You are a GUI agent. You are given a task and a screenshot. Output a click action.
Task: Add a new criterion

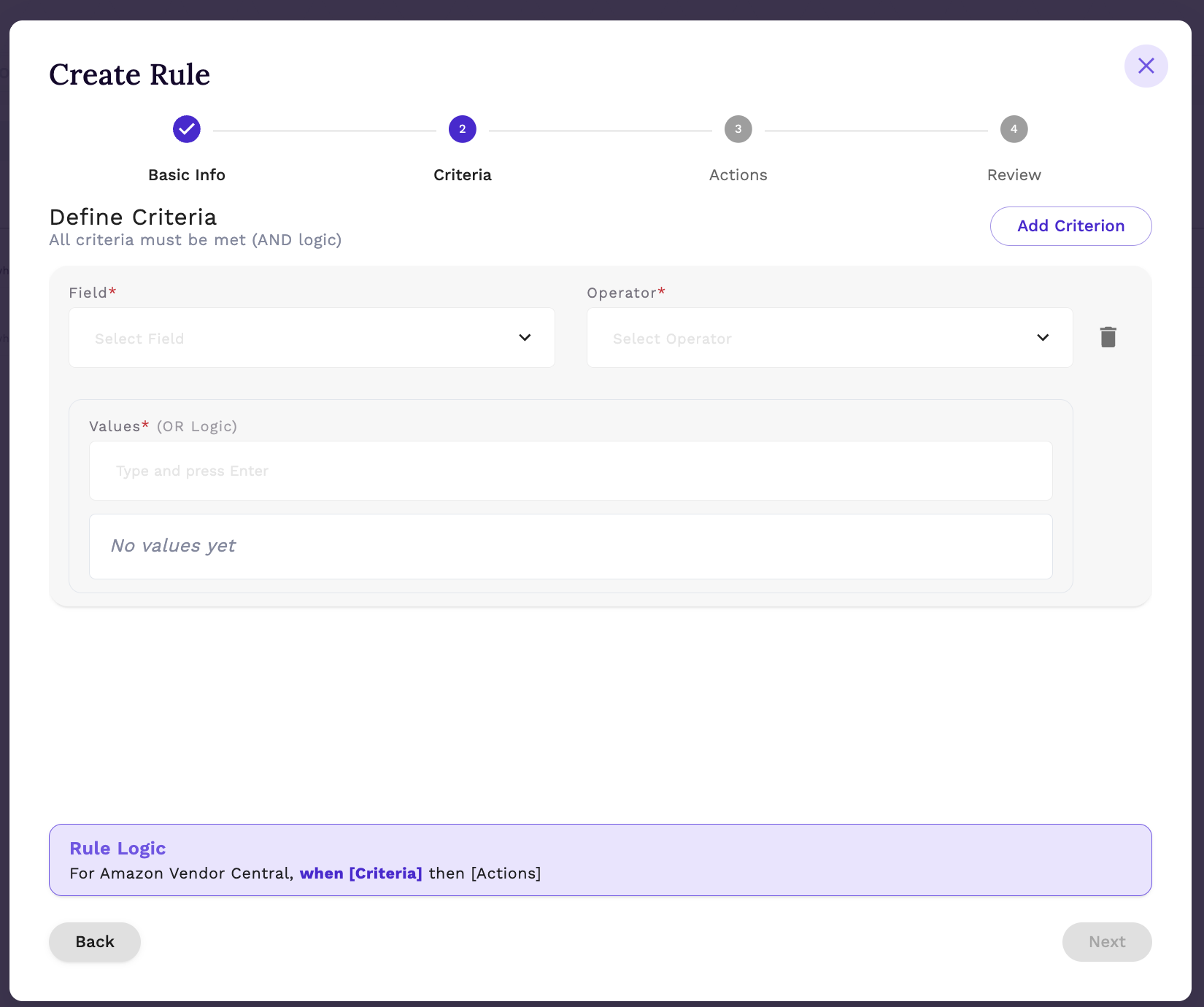(1071, 226)
